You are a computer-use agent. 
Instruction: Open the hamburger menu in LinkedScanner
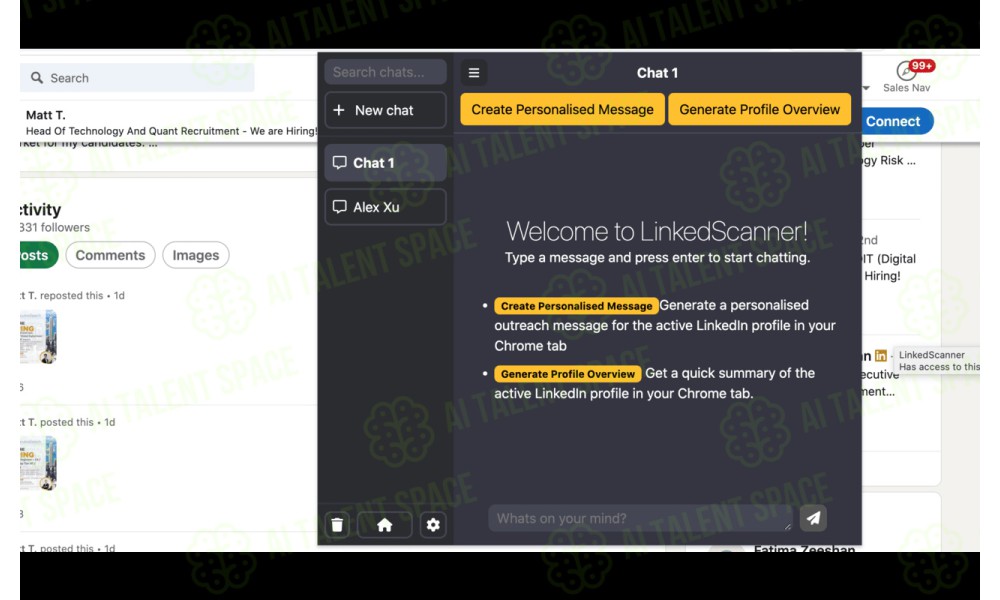pos(474,73)
